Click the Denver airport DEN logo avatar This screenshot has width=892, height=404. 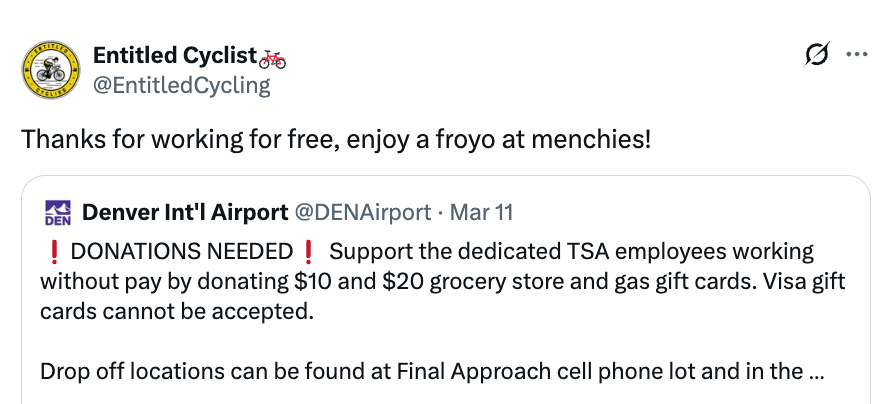[x=58, y=212]
